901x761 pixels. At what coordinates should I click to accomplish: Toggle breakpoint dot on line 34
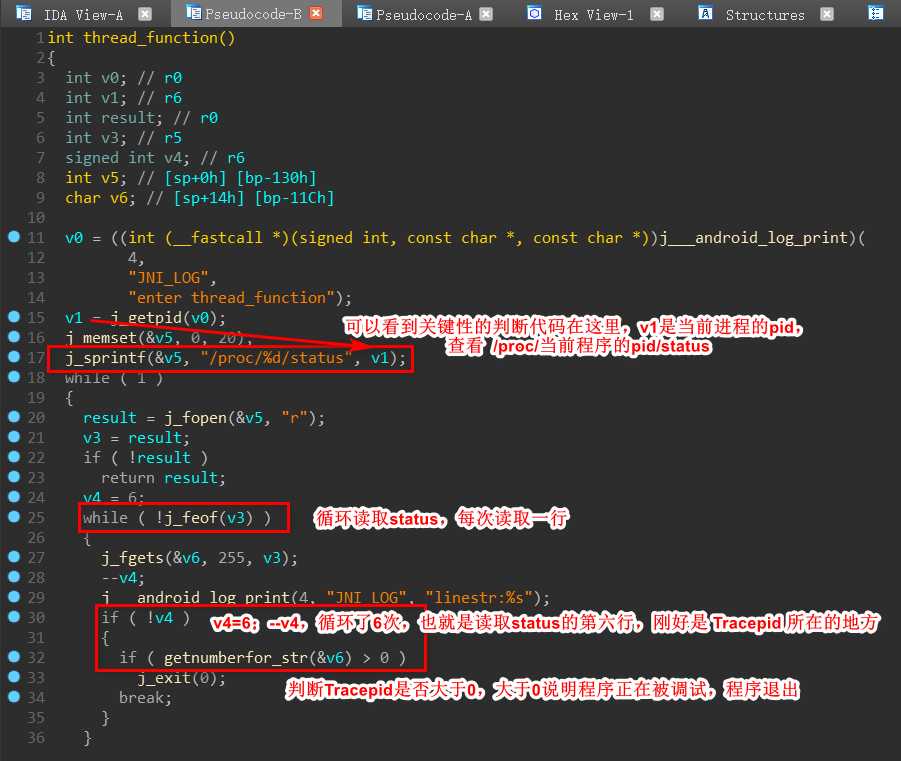(14, 696)
